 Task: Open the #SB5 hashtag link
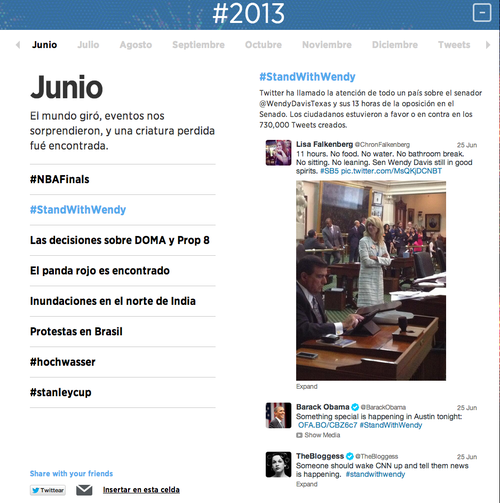click(329, 171)
